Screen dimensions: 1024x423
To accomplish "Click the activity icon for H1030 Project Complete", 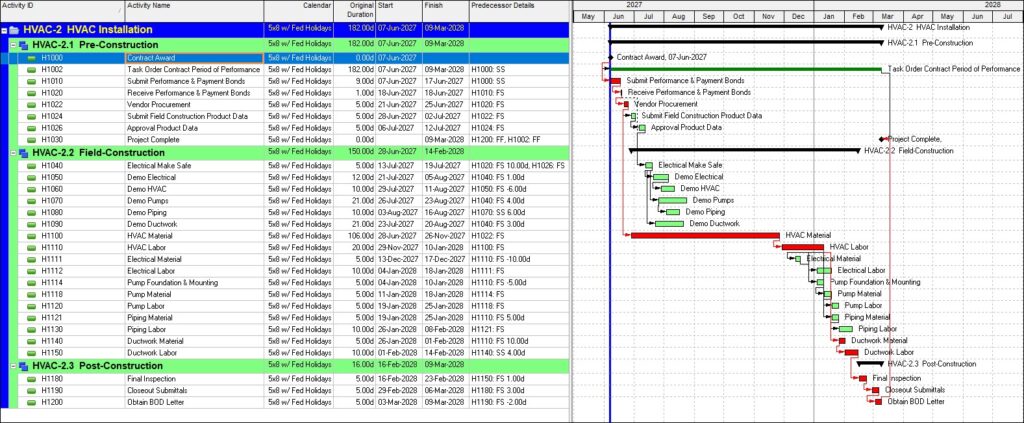I will click(x=31, y=140).
